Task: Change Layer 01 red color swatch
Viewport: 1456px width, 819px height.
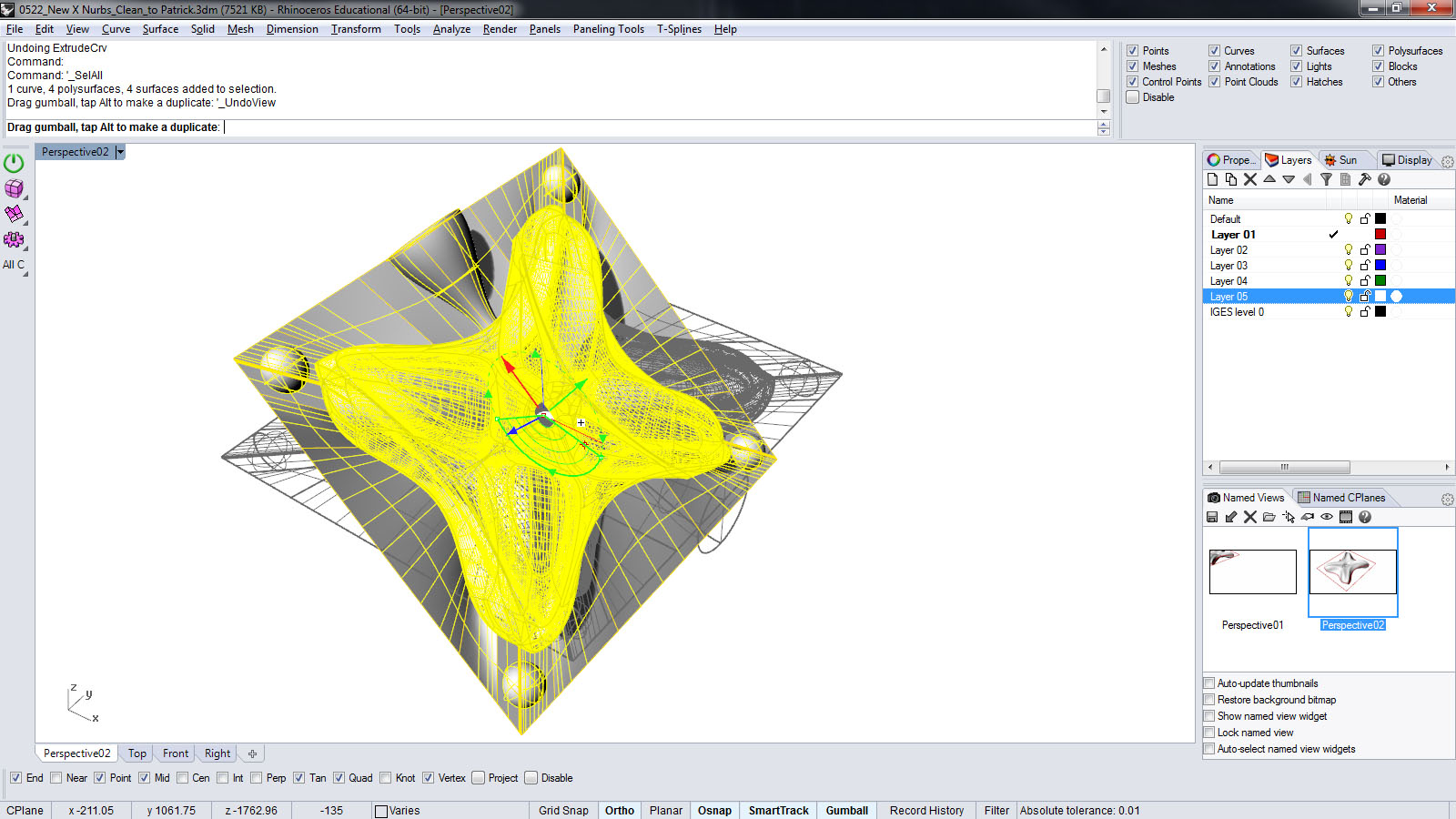Action: [x=1380, y=234]
